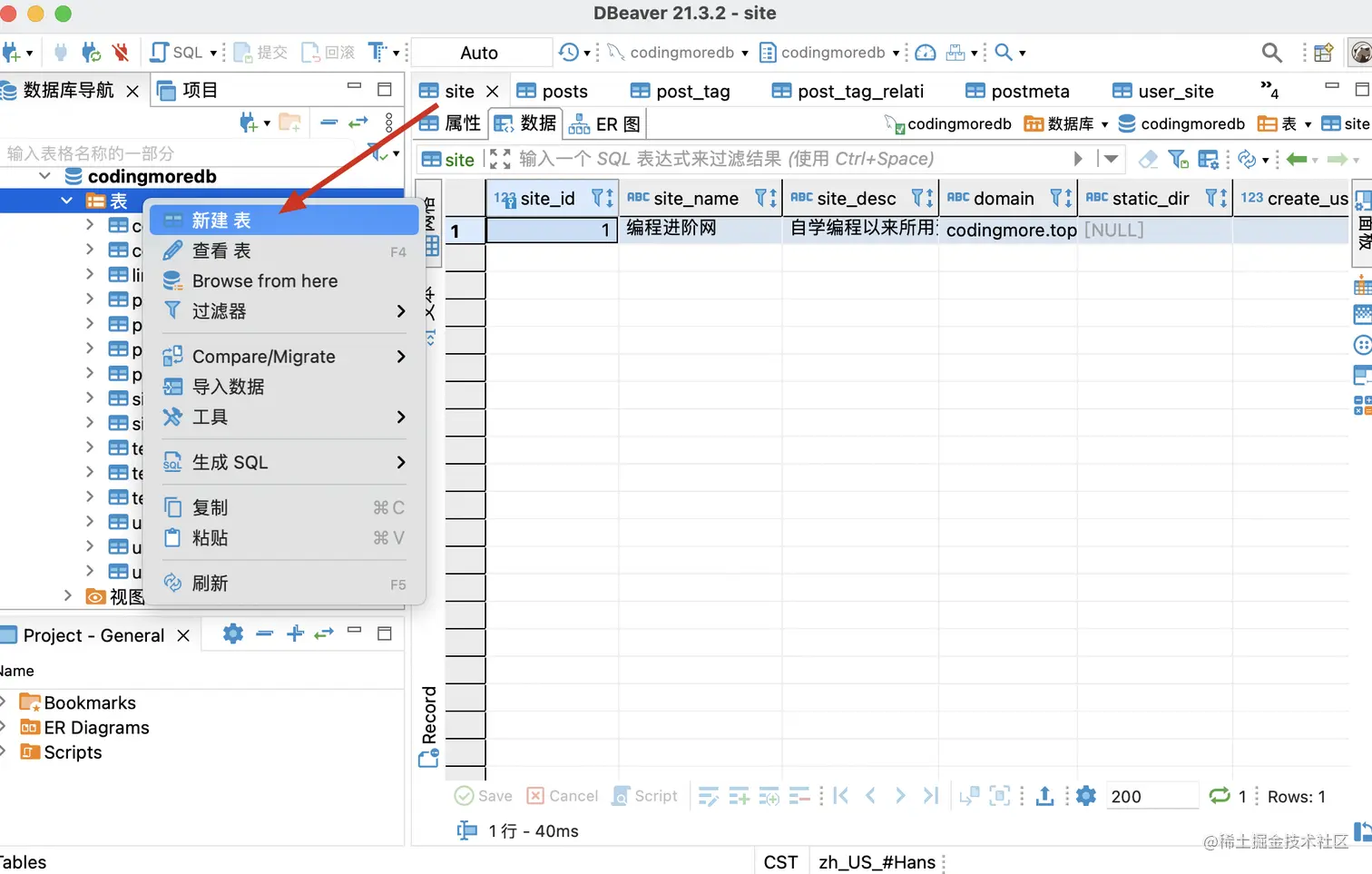Go to the last row arrow
The height and width of the screenshot is (874, 1372).
[x=930, y=796]
